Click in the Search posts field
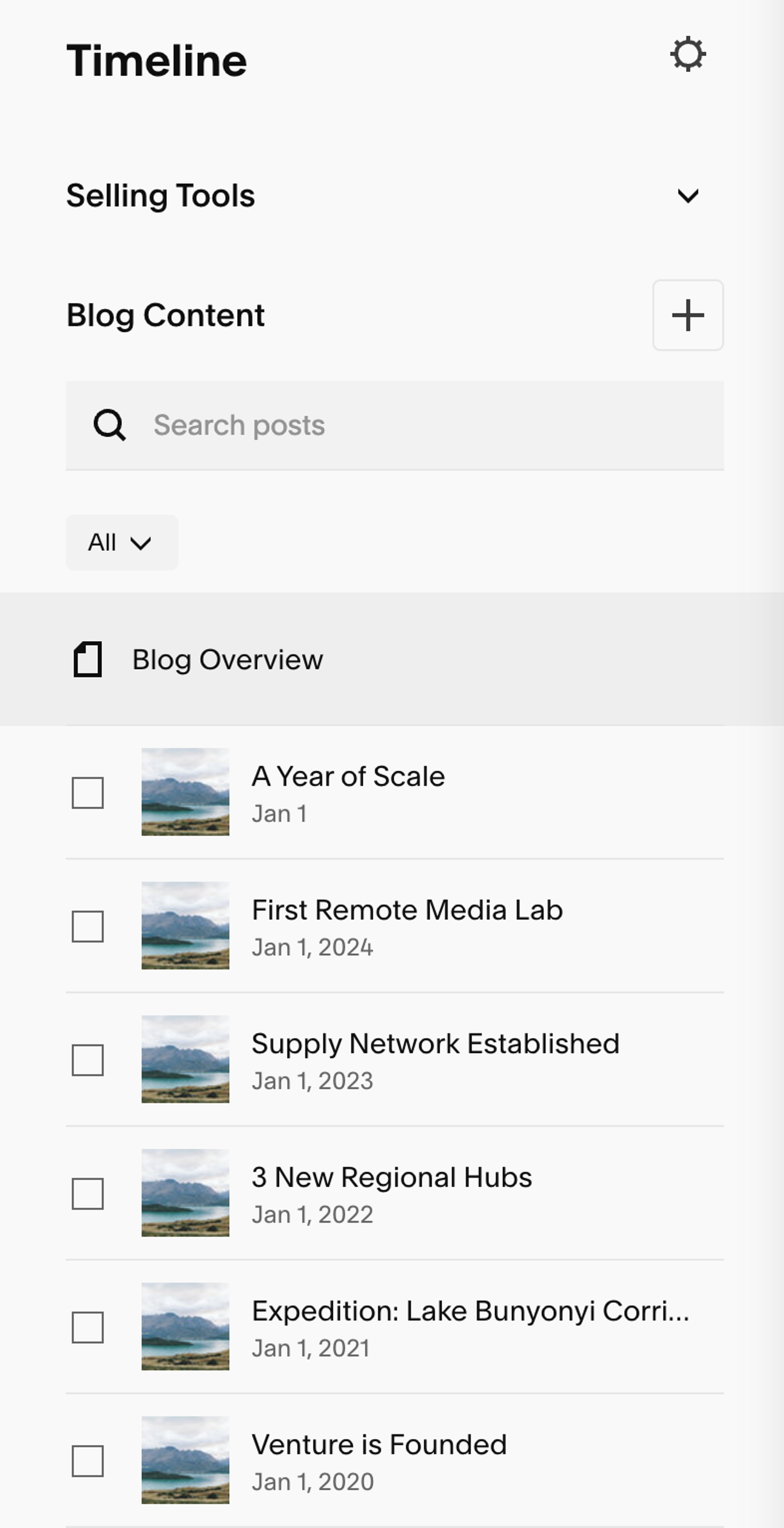Viewport: 784px width, 1528px height. [395, 425]
